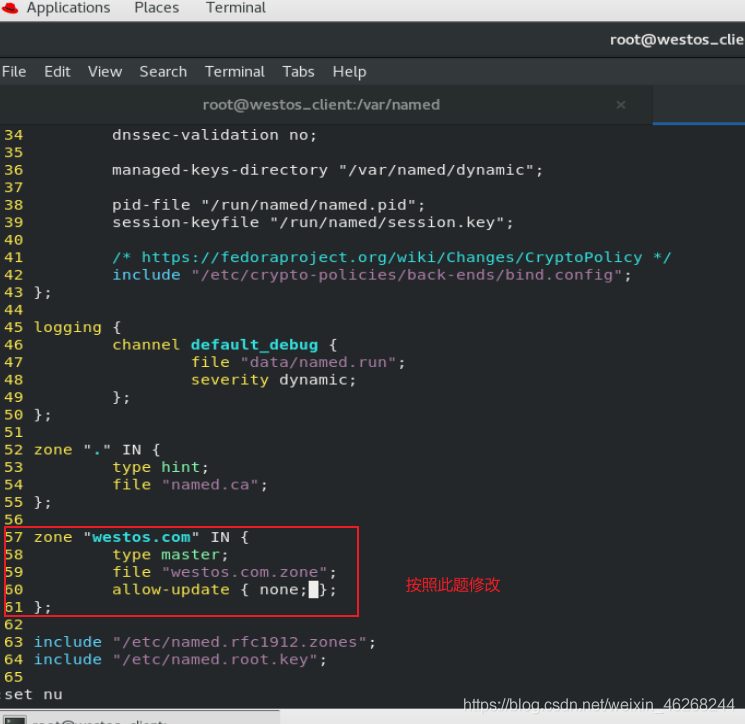The image size is (745, 724).
Task: Click the "data/named.run" file path
Action: [x=318, y=362]
